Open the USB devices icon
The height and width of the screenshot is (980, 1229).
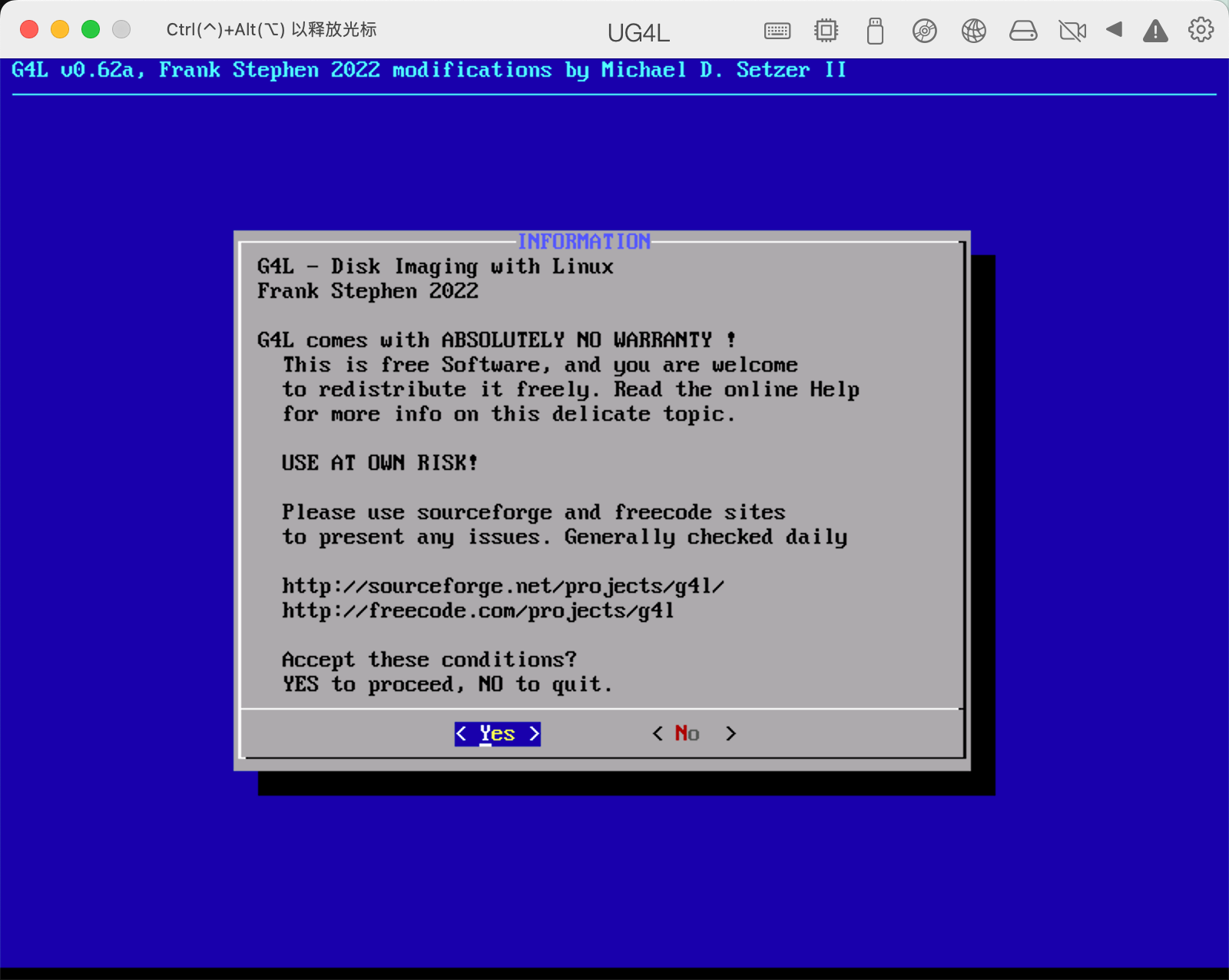click(875, 31)
